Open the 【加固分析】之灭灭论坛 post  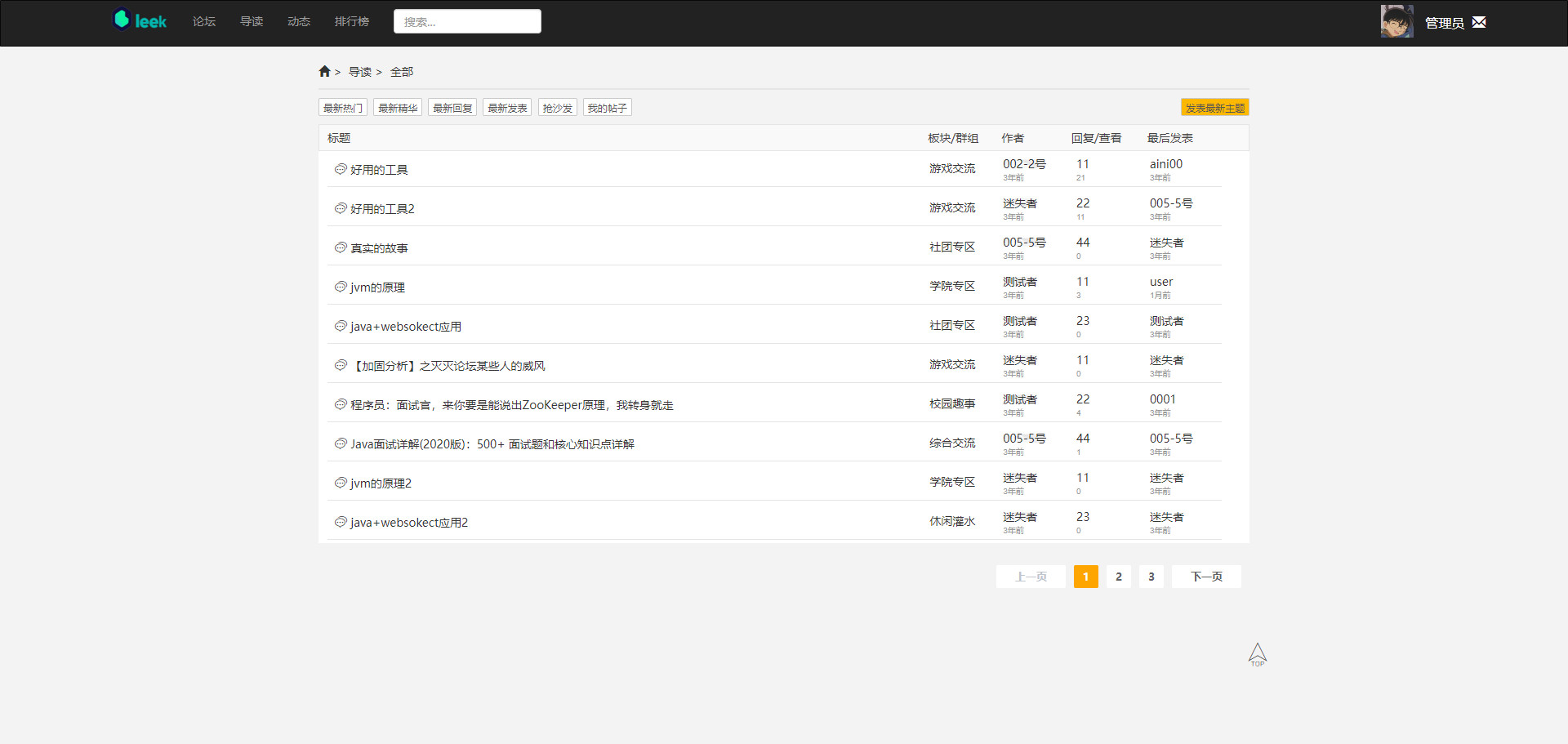(x=448, y=366)
